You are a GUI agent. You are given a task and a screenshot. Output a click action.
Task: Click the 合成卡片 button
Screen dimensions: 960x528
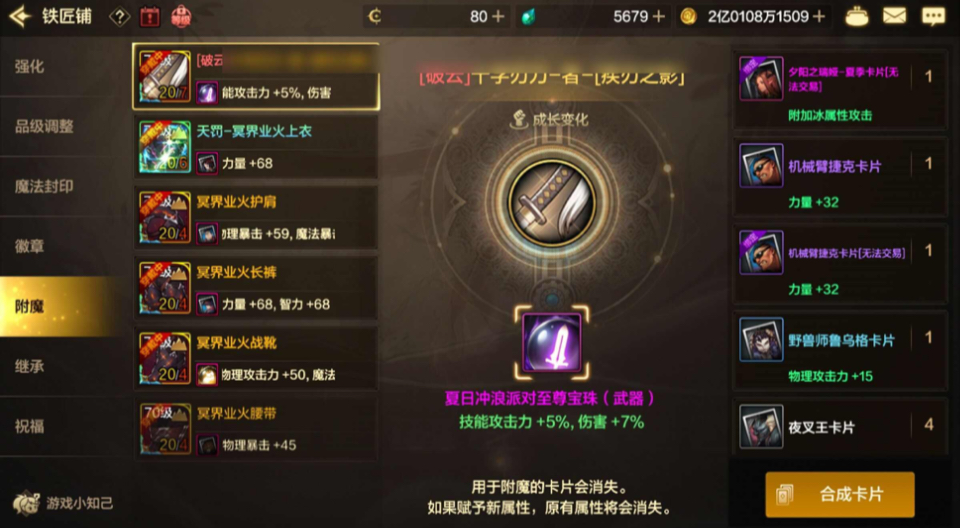click(839, 494)
